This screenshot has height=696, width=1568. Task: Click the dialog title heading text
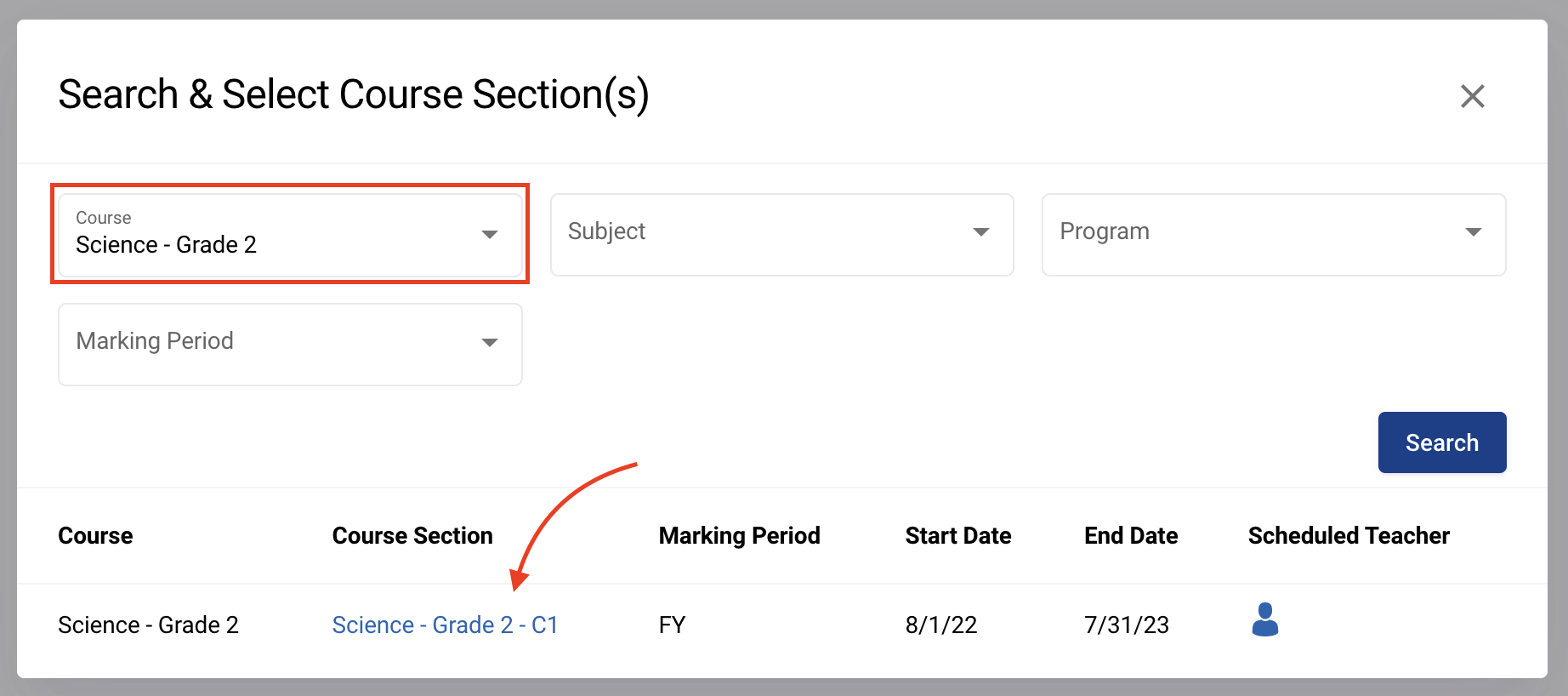tap(353, 94)
